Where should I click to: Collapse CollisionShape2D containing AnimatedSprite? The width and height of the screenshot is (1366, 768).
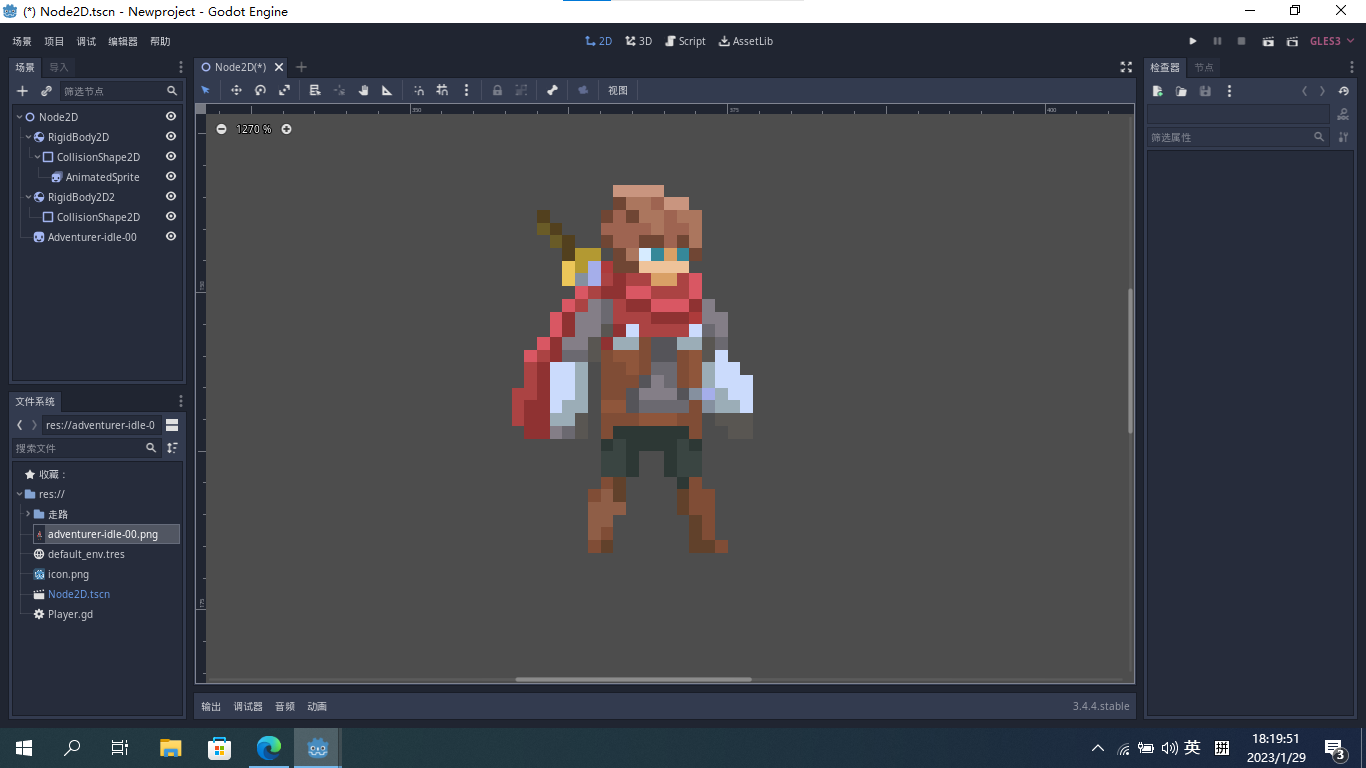click(x=37, y=157)
